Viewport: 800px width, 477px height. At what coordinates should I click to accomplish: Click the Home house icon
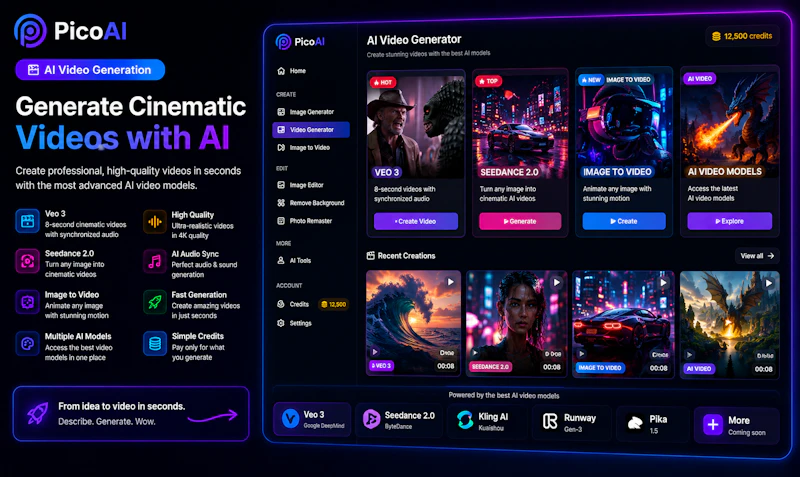pos(281,71)
